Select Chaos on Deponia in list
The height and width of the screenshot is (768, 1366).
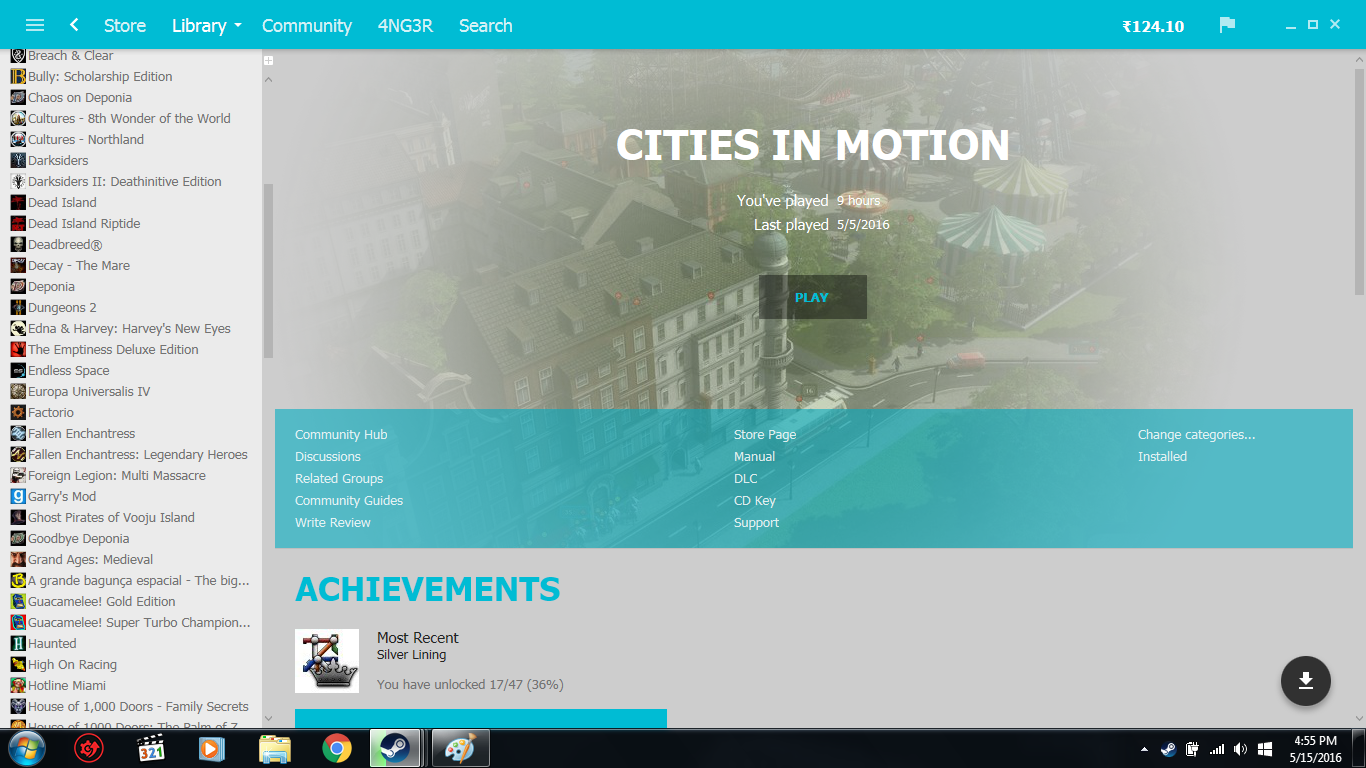pyautogui.click(x=80, y=98)
